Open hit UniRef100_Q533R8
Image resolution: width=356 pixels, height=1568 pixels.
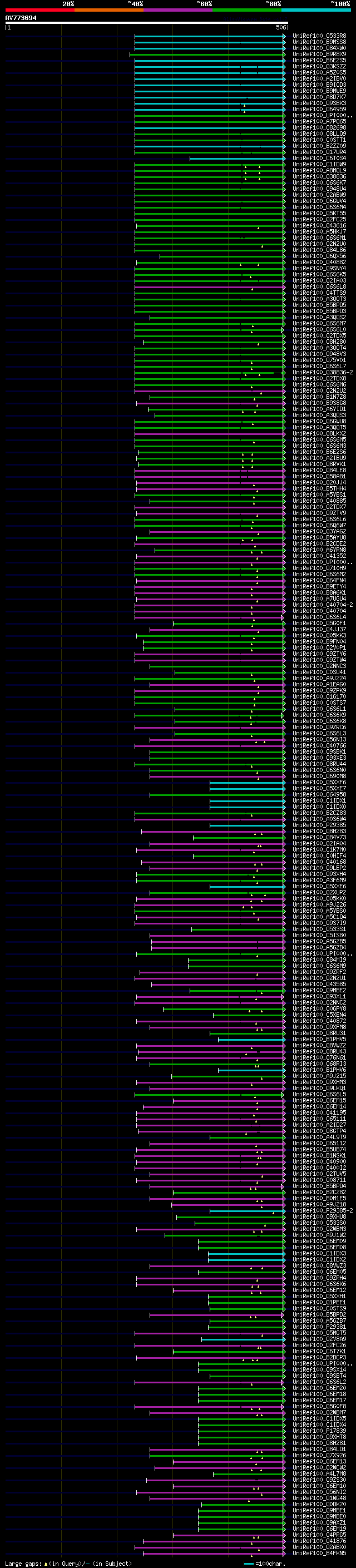point(319,36)
